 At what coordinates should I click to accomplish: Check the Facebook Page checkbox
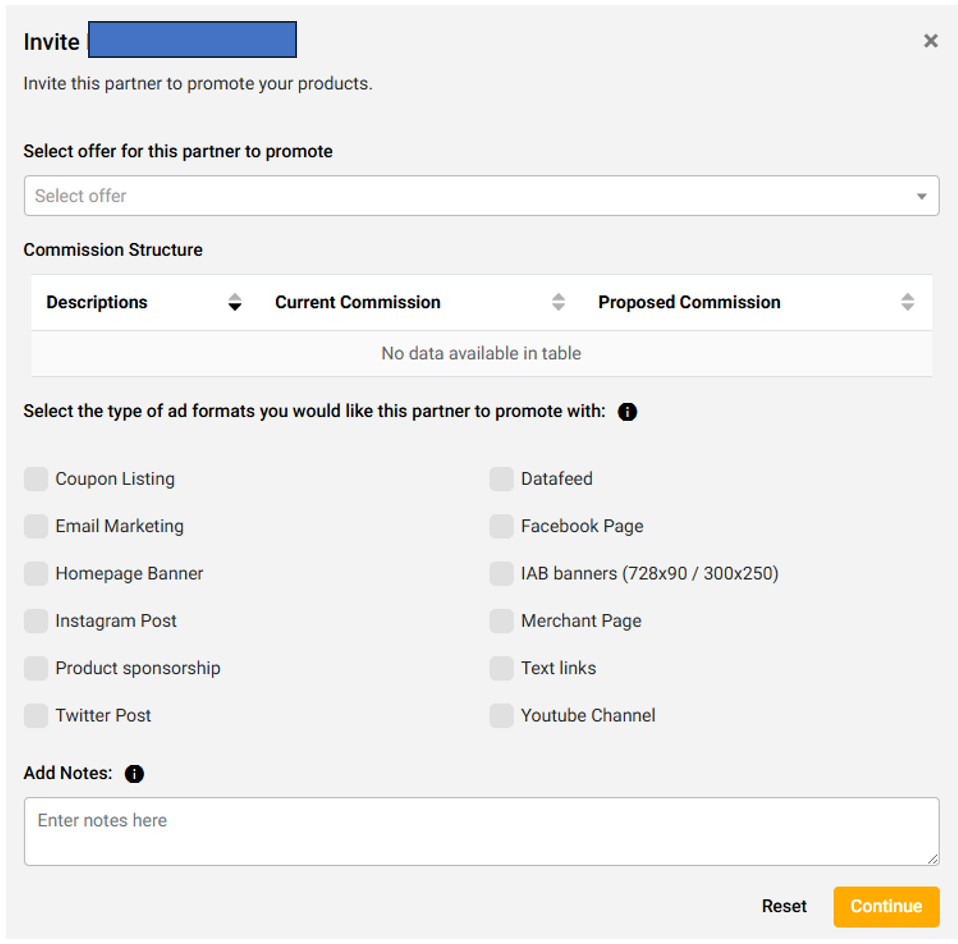tap(501, 526)
